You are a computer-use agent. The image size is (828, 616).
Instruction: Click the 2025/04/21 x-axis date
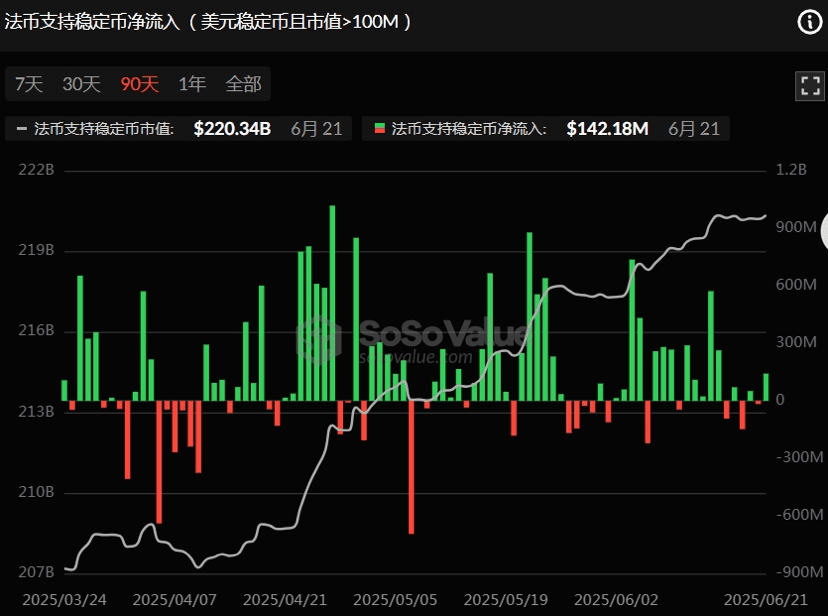pyautogui.click(x=285, y=600)
